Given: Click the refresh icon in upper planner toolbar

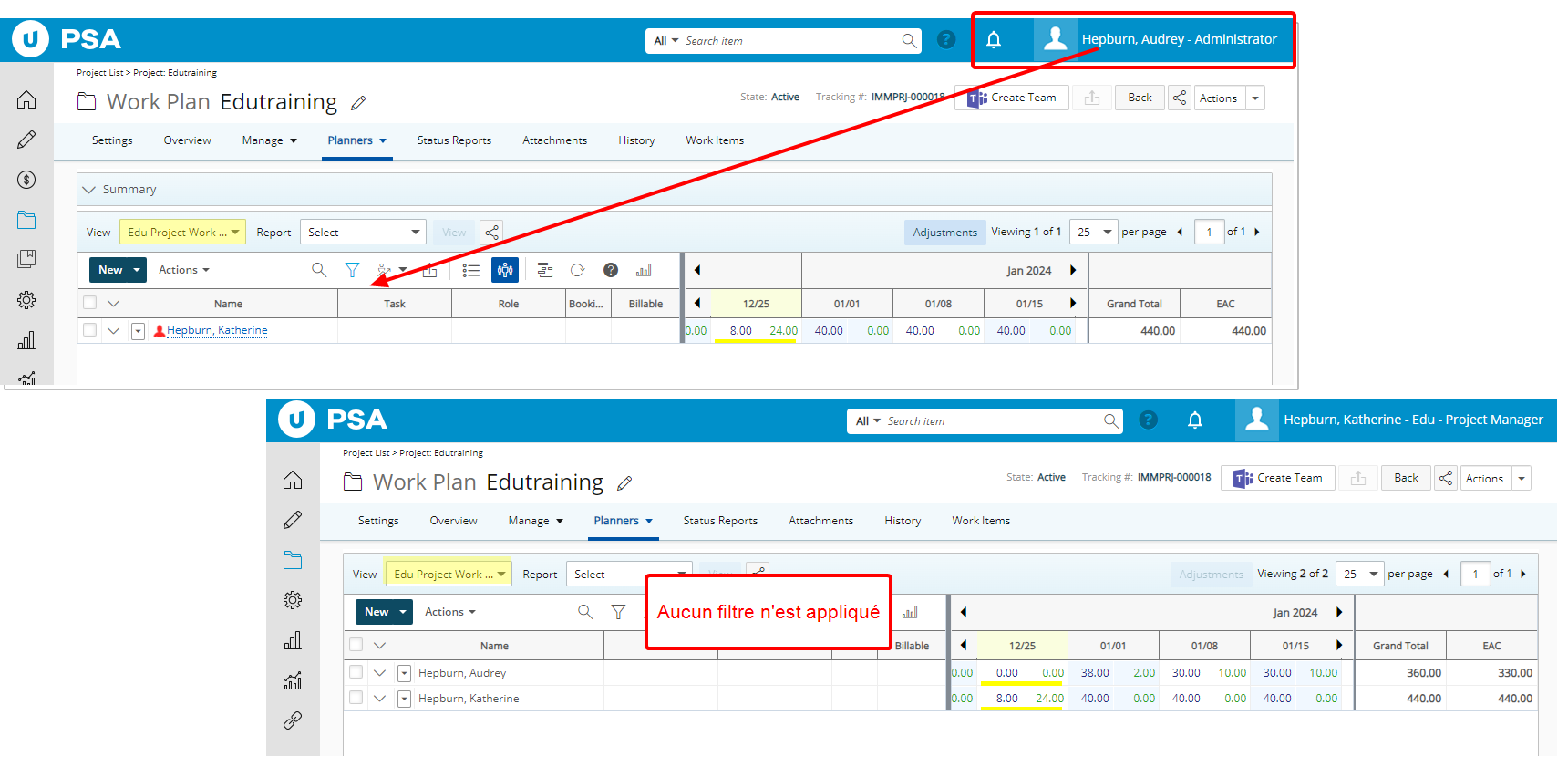Looking at the screenshot, I should click(x=577, y=270).
